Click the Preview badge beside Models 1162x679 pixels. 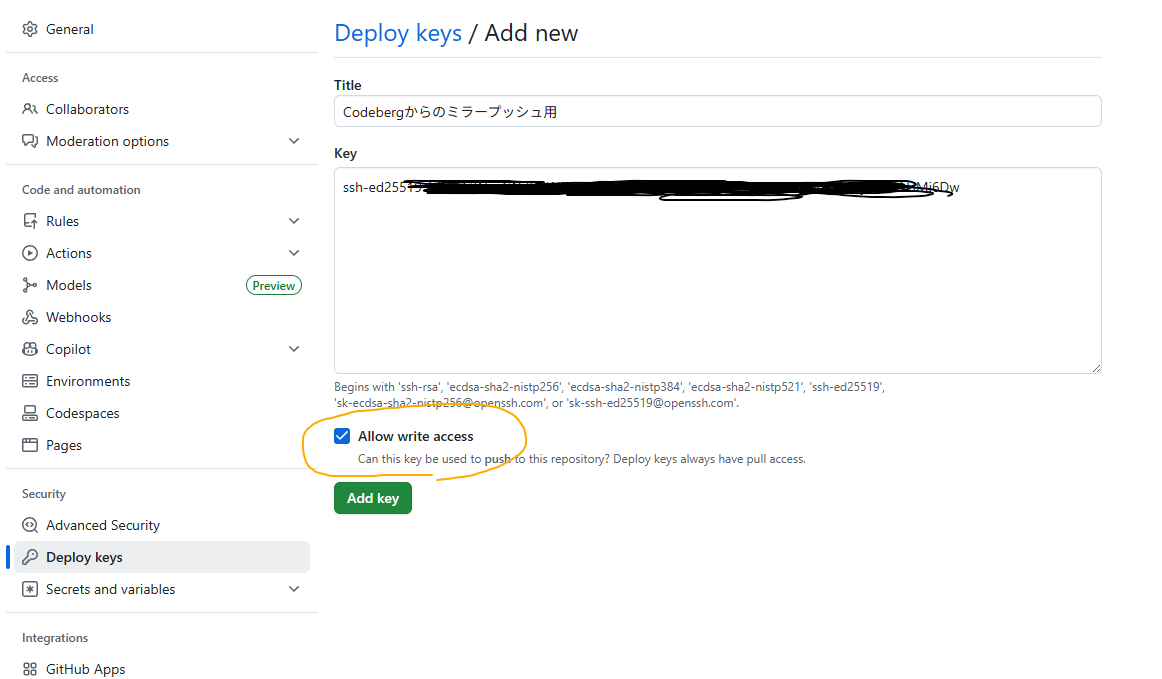273,285
